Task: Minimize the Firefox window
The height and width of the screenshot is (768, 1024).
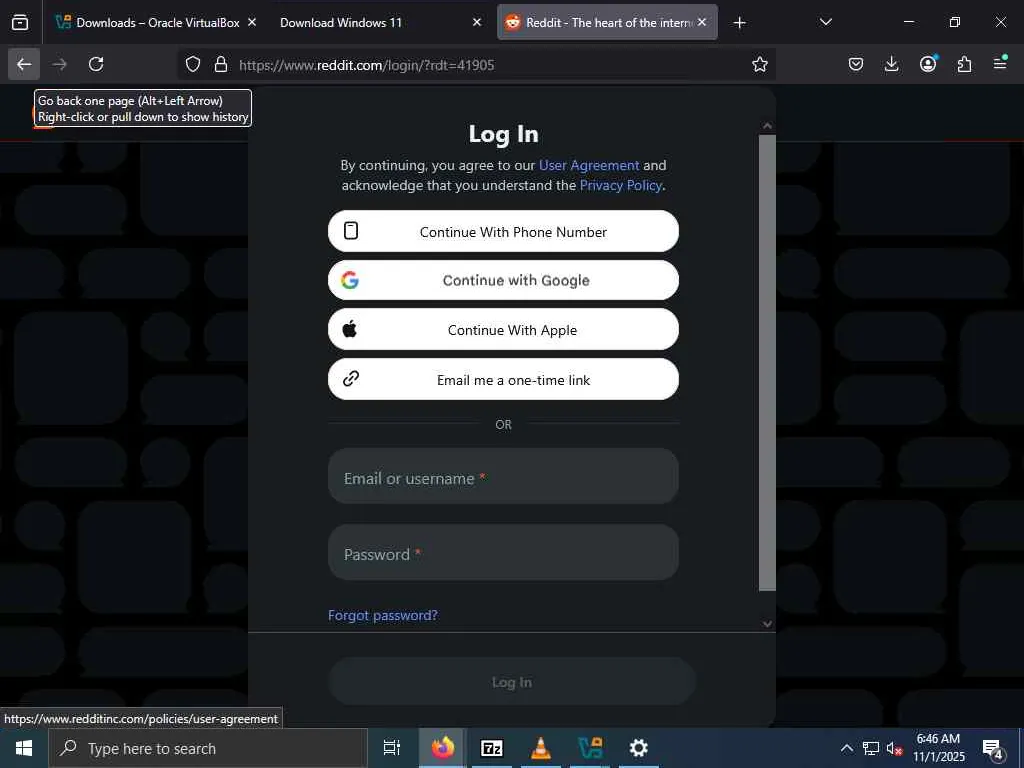Action: pos(908,22)
